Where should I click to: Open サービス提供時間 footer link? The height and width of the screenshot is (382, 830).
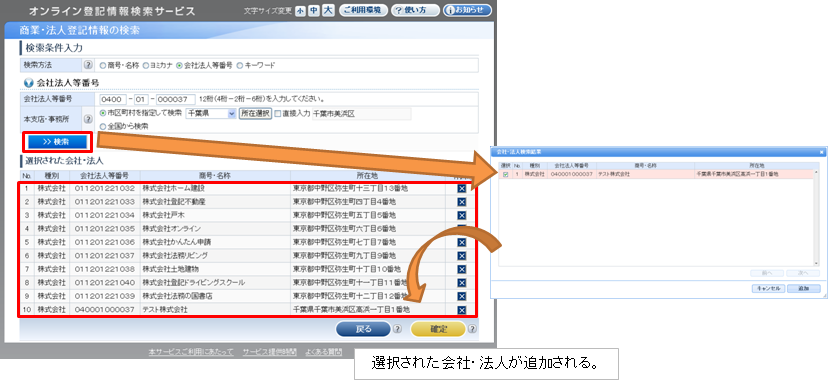(269, 352)
